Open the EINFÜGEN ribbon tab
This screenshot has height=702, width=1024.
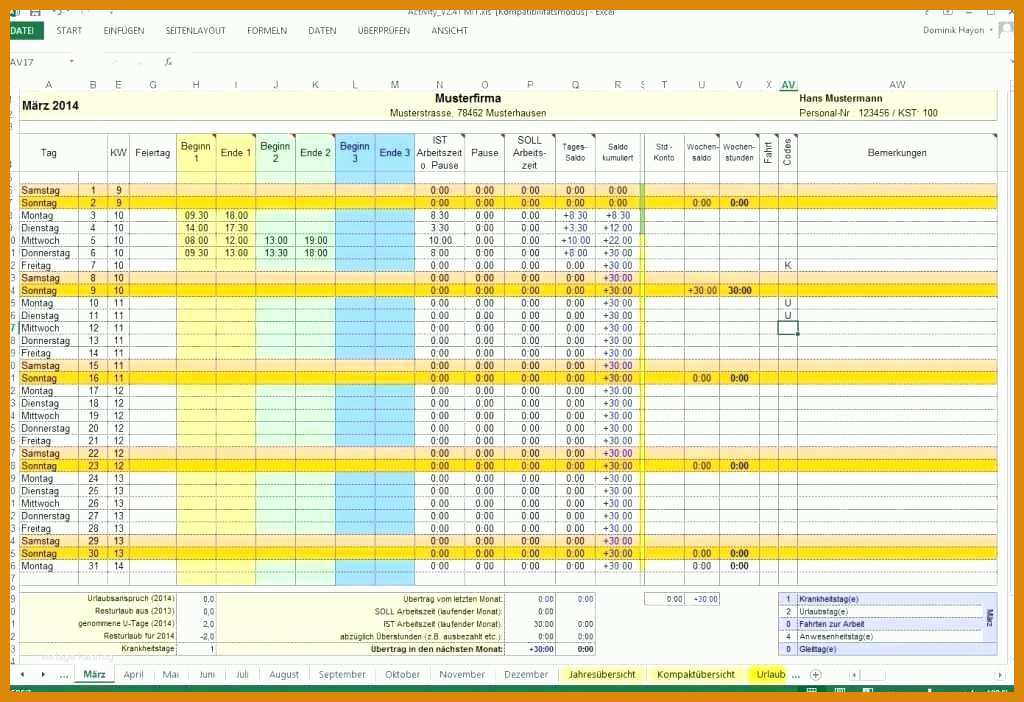(x=124, y=31)
